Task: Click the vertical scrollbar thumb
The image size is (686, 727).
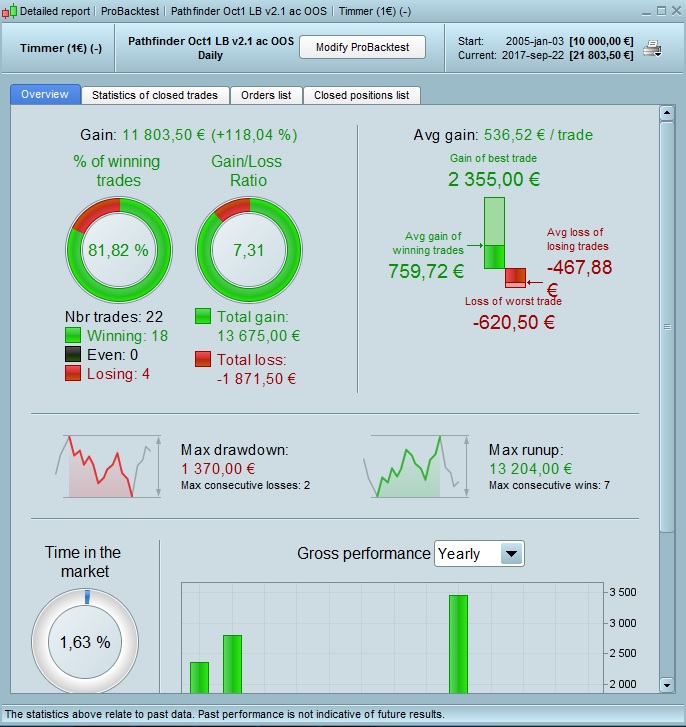Action: point(667,327)
